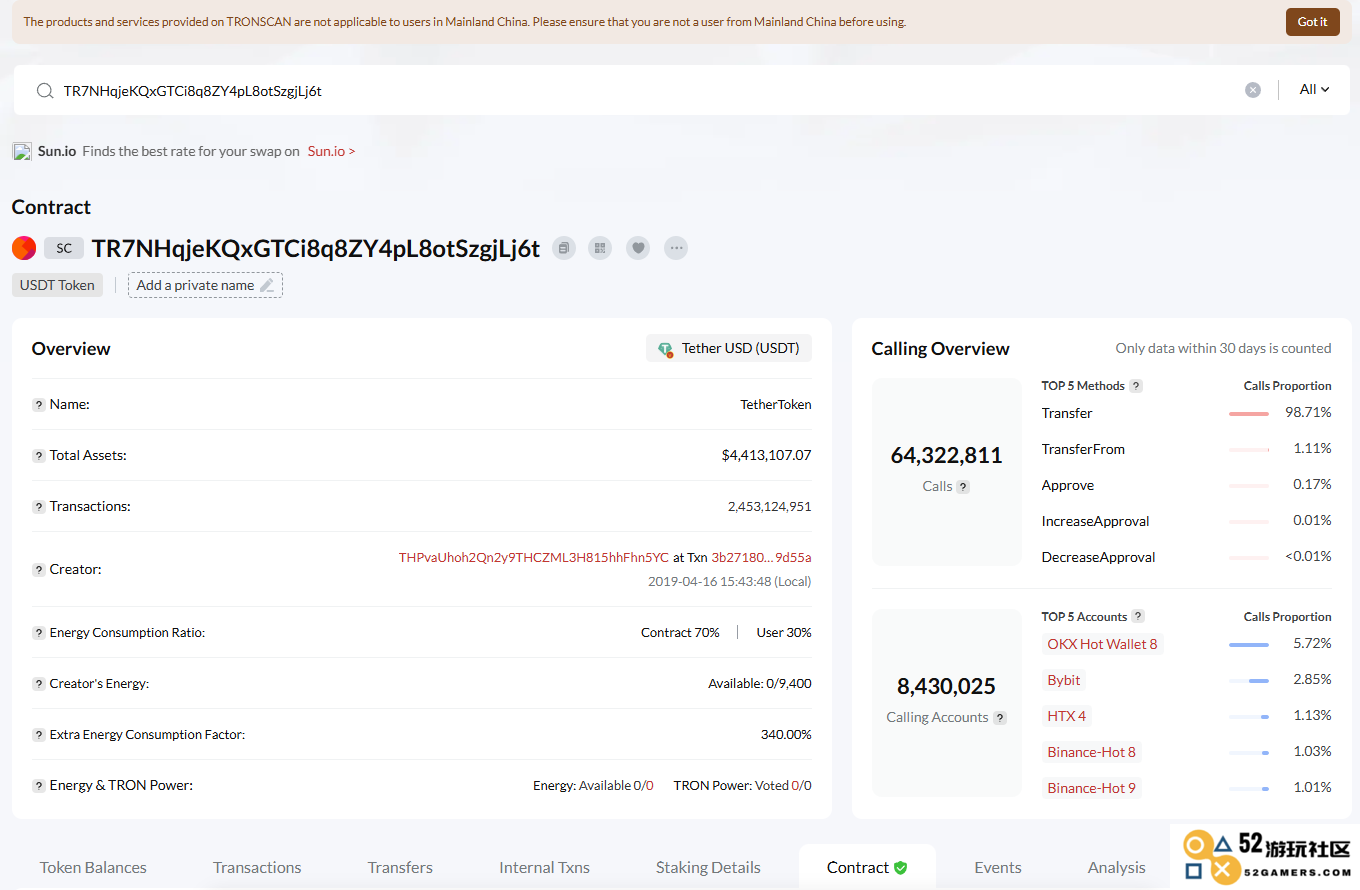Click the search magnifier icon

(x=45, y=90)
